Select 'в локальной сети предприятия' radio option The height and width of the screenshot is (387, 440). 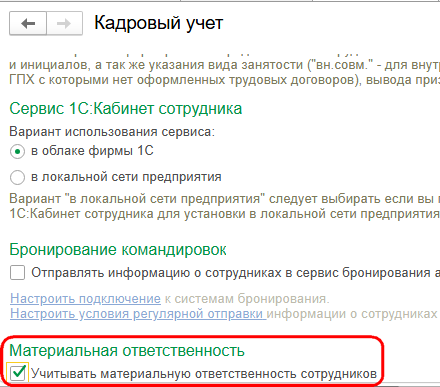17,177
